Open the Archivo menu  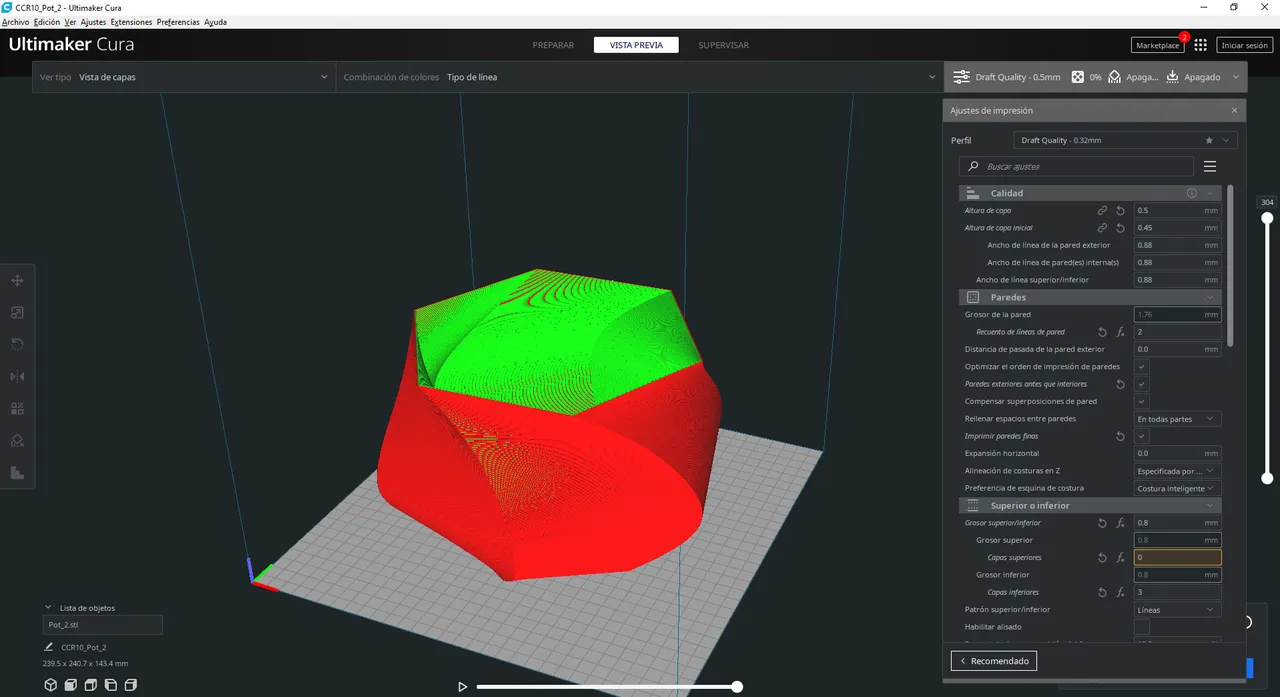[16, 22]
